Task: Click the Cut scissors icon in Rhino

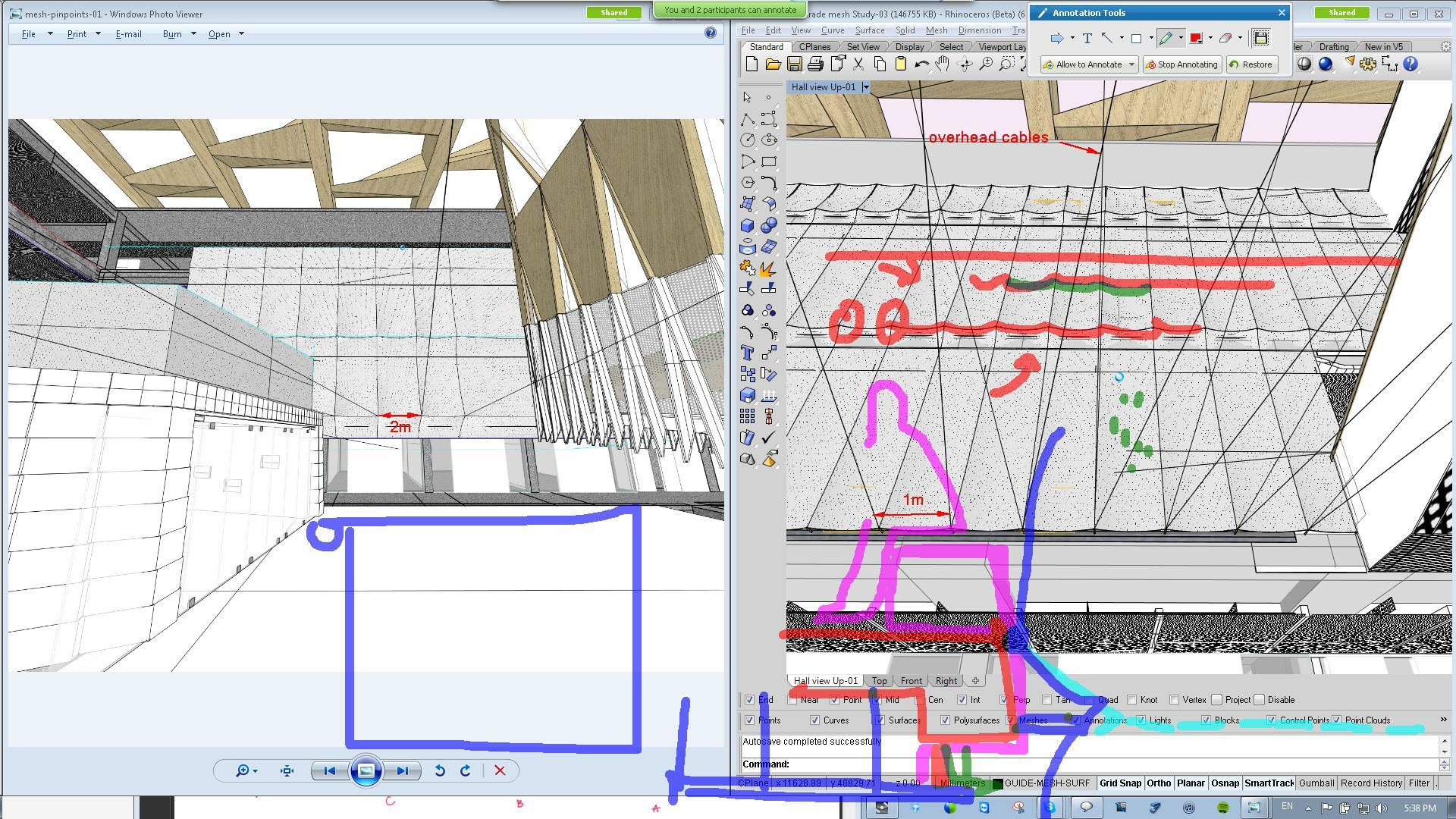Action: 858,64
